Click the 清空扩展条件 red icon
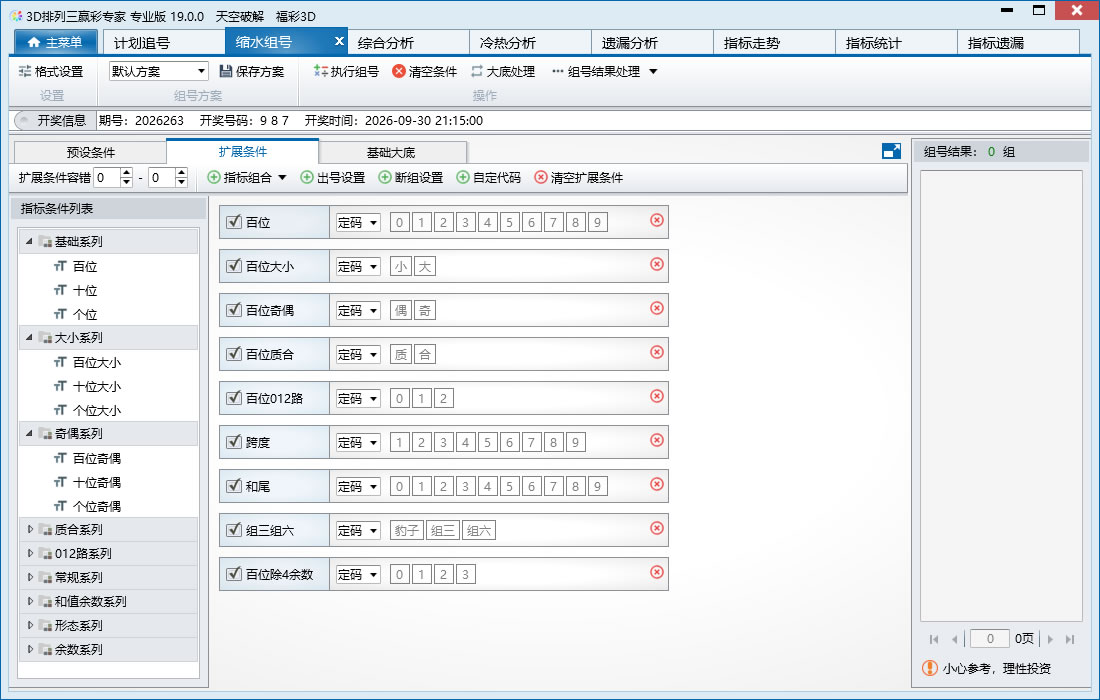The height and width of the screenshot is (700, 1100). click(x=540, y=177)
